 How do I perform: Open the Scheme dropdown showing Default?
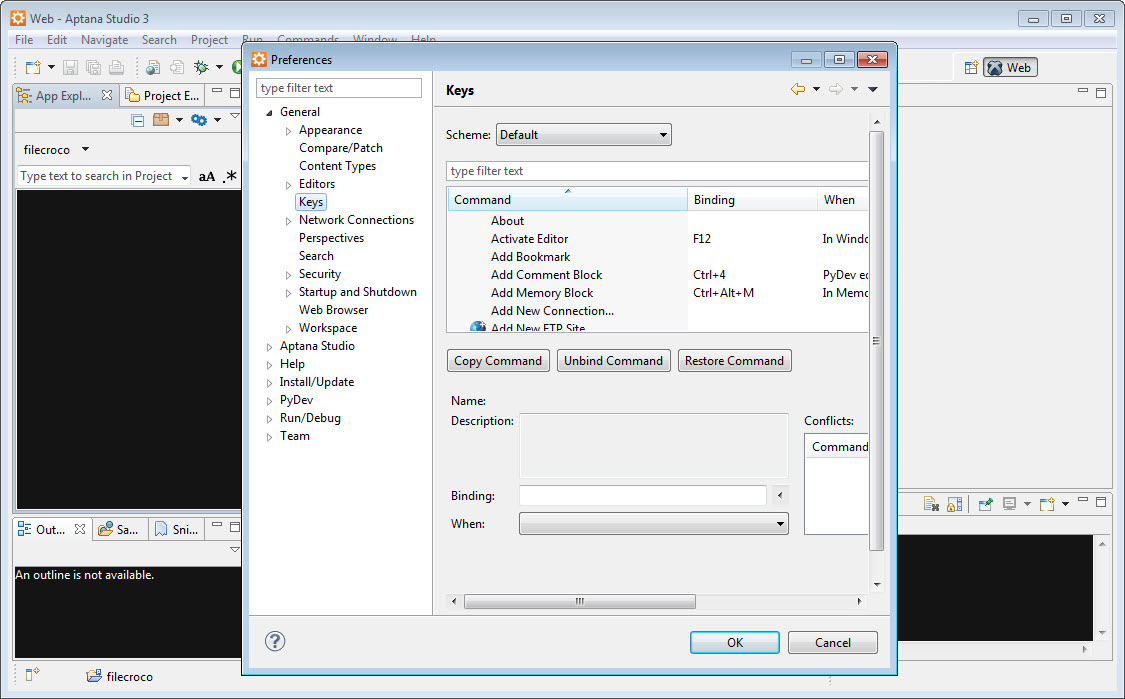pyautogui.click(x=583, y=135)
